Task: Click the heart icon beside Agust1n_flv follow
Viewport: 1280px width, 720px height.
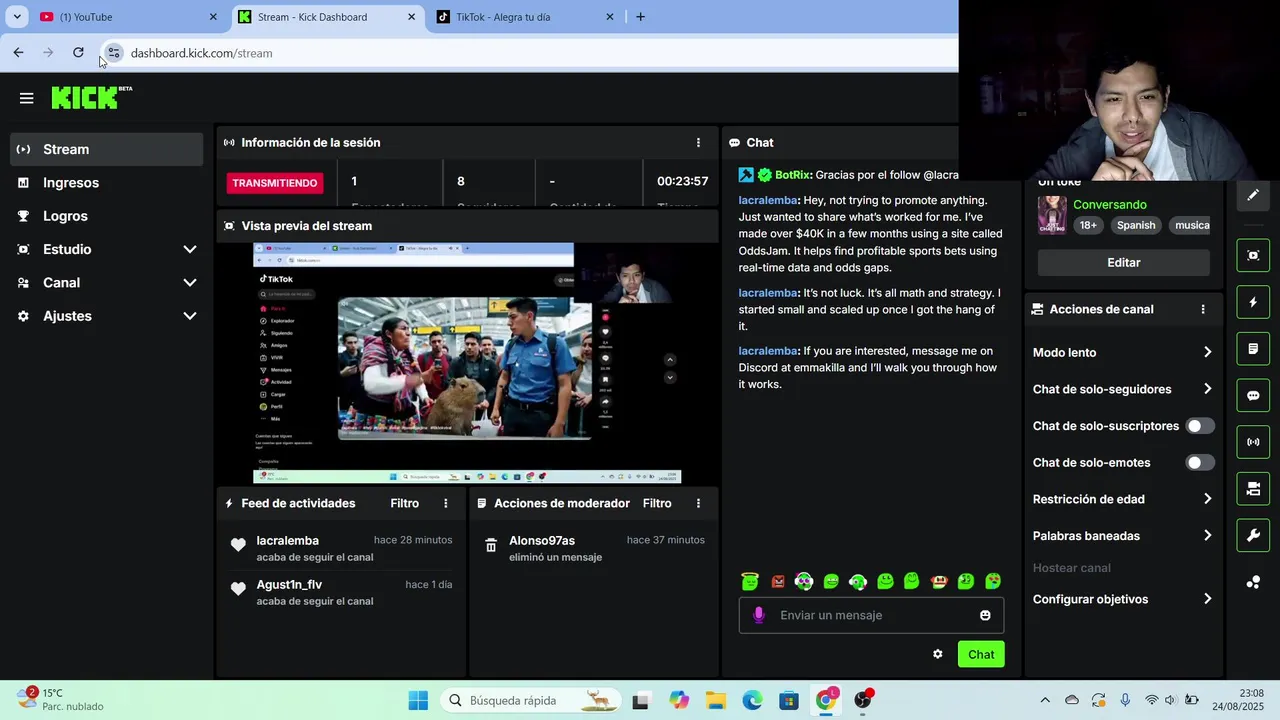Action: 238,589
